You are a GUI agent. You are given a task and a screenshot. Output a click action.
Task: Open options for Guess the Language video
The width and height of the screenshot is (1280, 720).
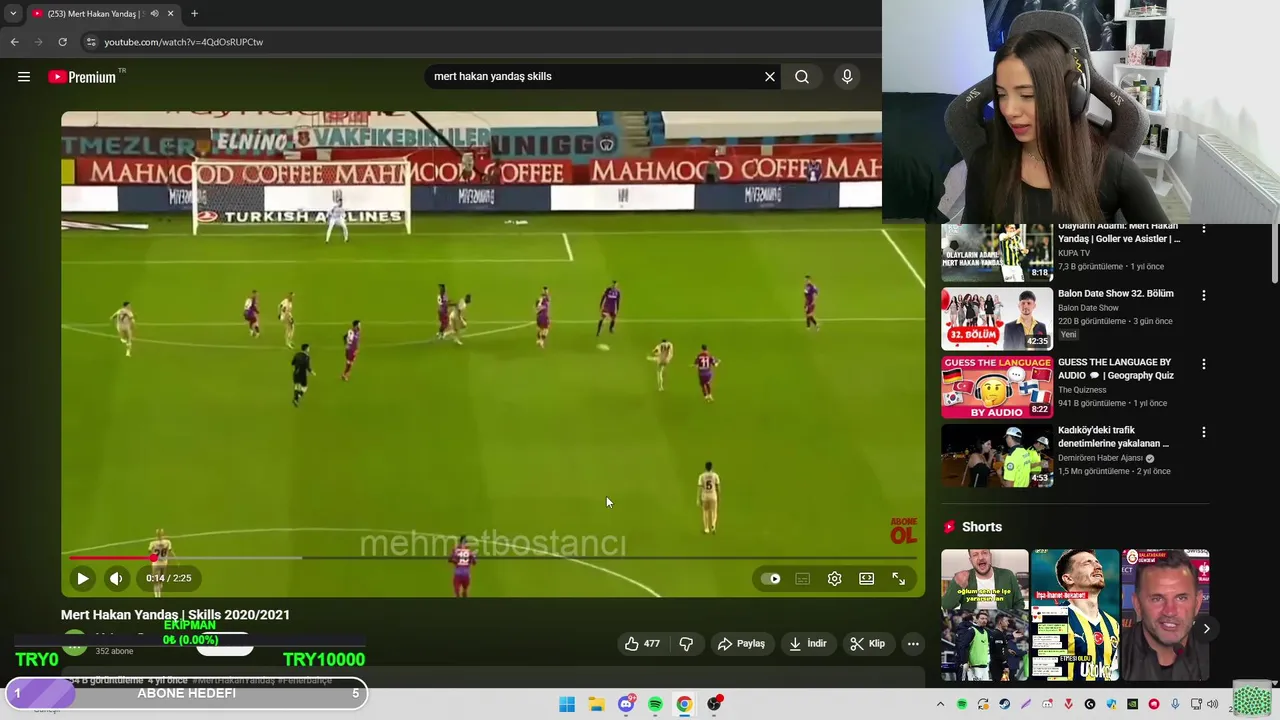[1204, 364]
